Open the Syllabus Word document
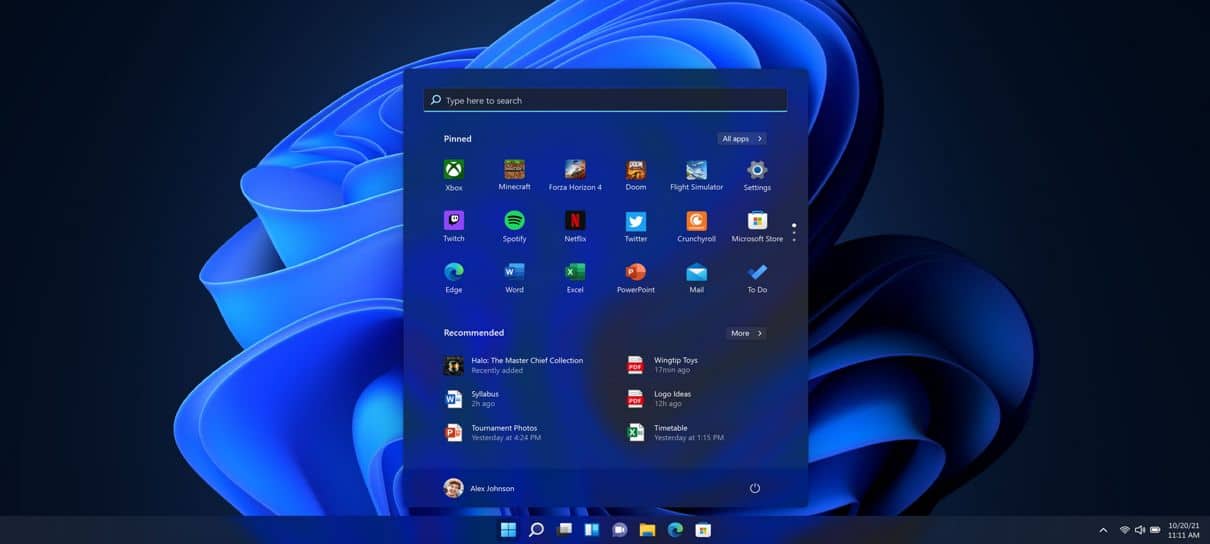The width and height of the screenshot is (1210, 544). point(485,398)
